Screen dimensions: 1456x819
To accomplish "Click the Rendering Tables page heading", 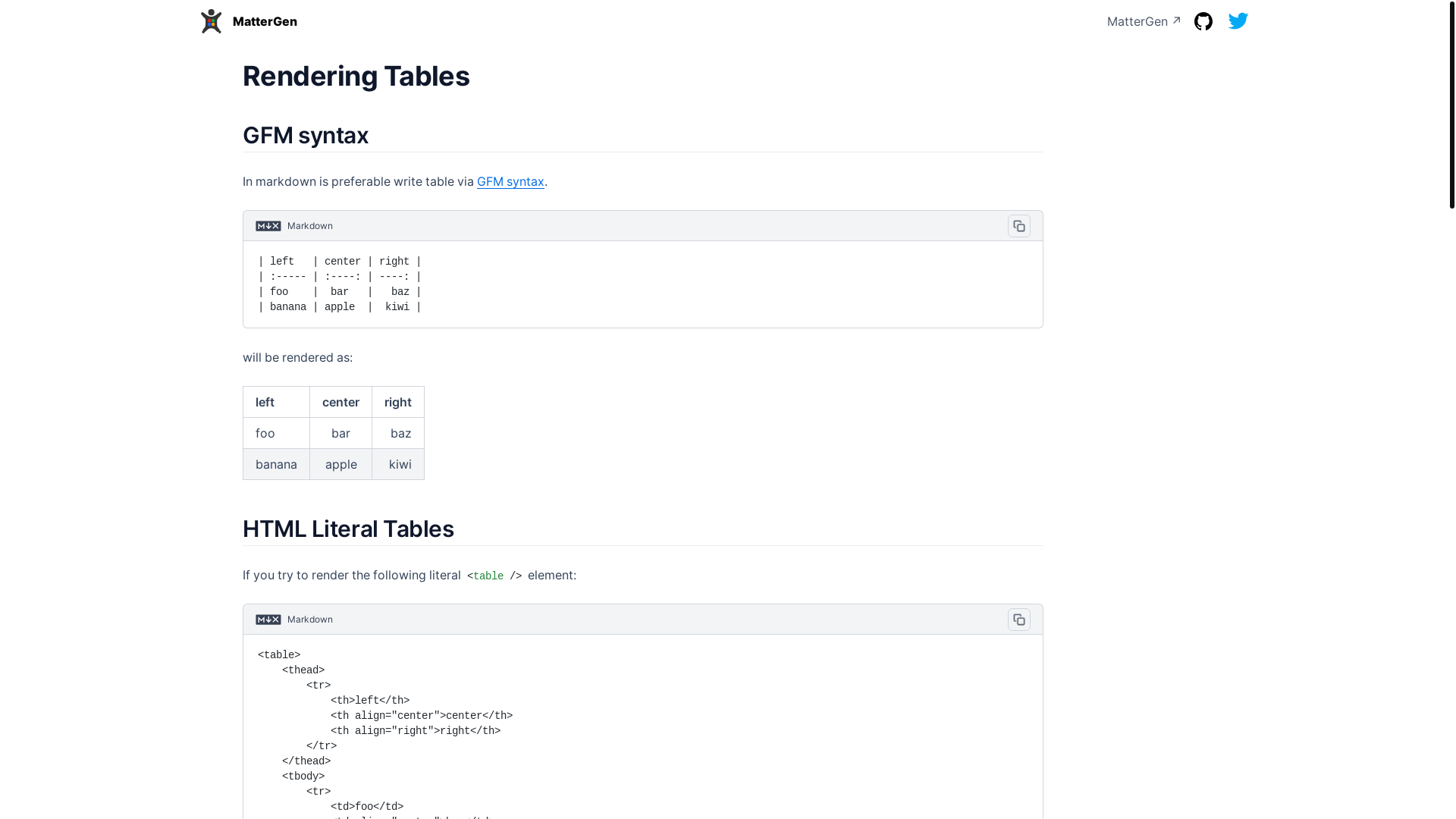I will [356, 76].
